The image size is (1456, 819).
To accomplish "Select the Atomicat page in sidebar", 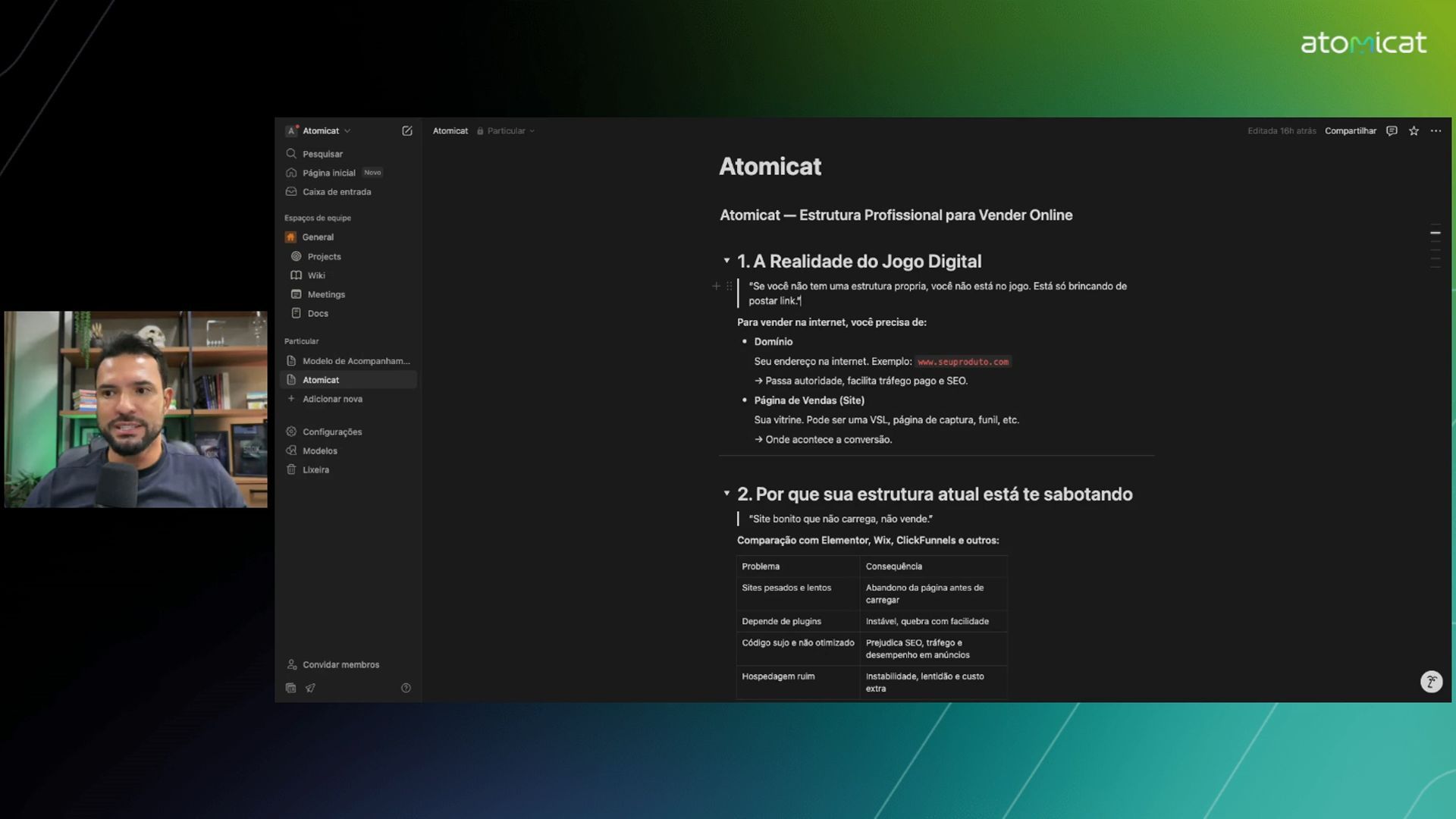I will (349, 380).
